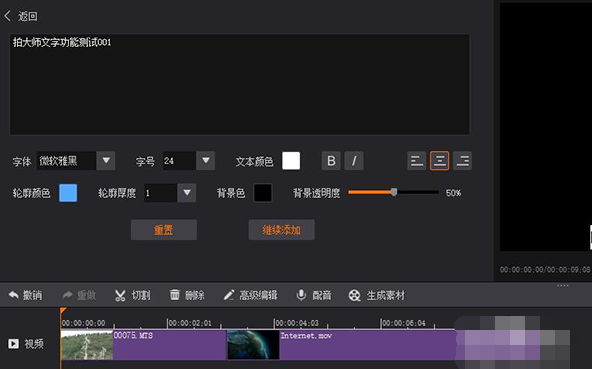The width and height of the screenshot is (592, 369).
Task: Click inside the text editing box
Action: pyautogui.click(x=240, y=84)
